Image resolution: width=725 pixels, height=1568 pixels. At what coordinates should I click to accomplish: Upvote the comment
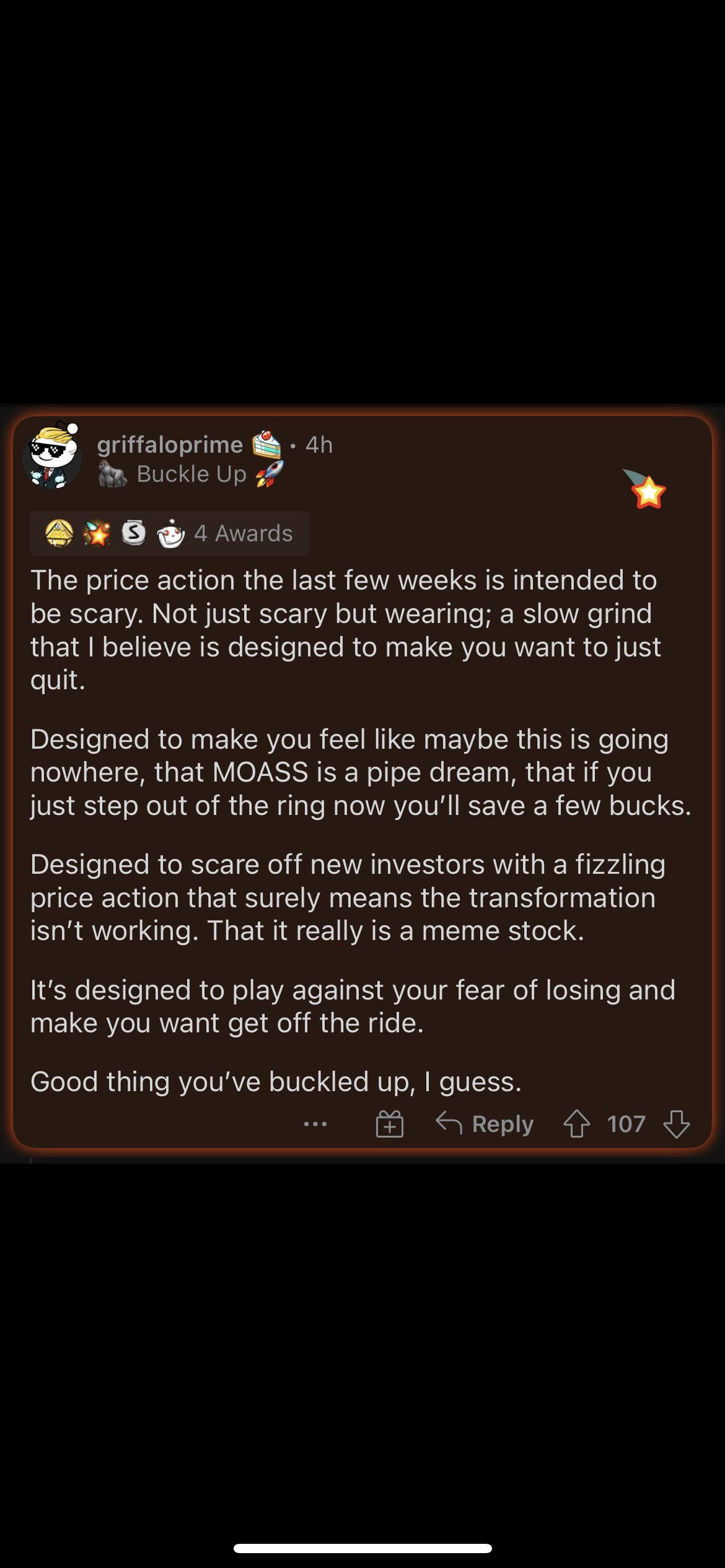click(576, 1123)
